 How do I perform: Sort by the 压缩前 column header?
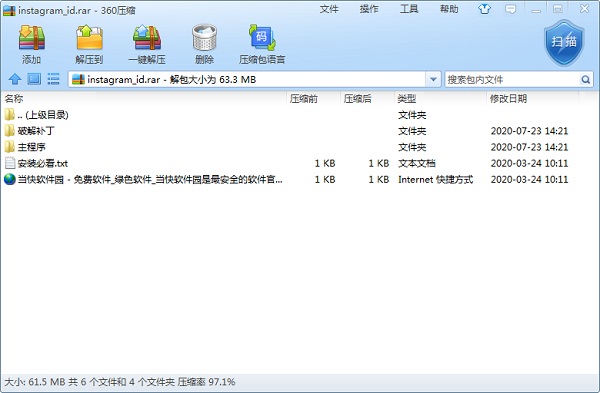click(313, 99)
